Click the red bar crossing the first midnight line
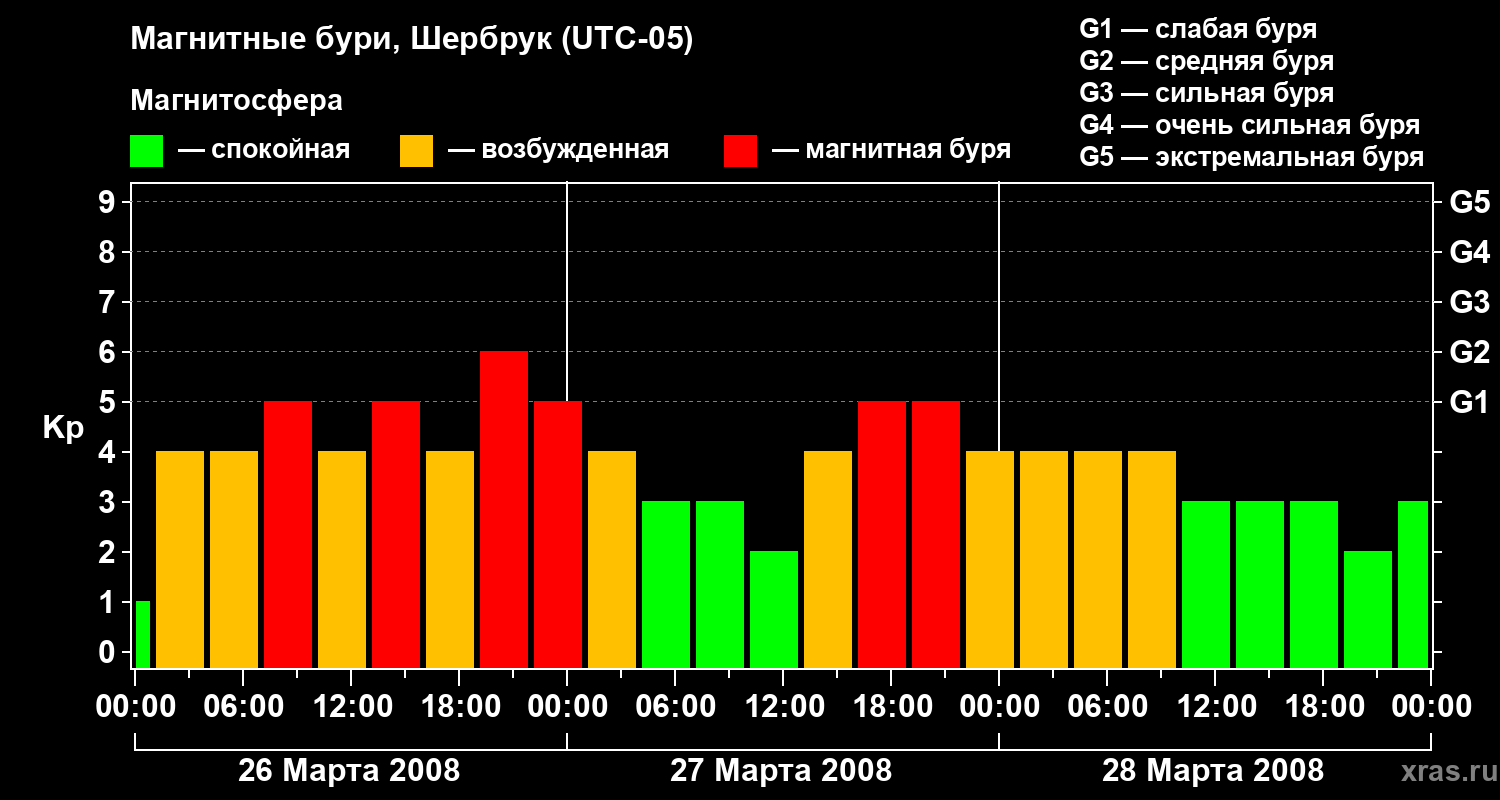 click(x=558, y=535)
